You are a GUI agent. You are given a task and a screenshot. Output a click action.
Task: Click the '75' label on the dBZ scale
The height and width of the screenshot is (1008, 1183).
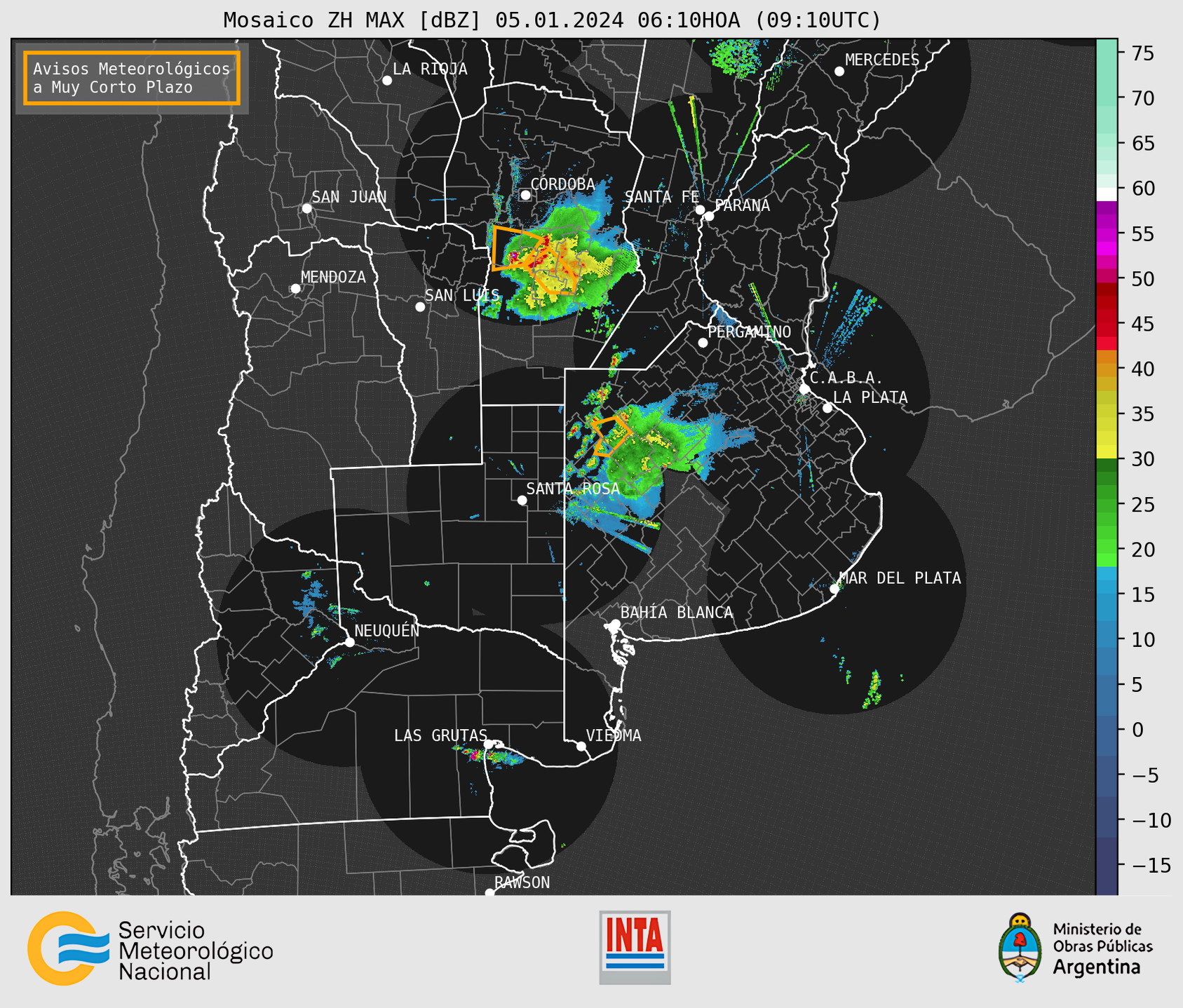coord(1143,53)
